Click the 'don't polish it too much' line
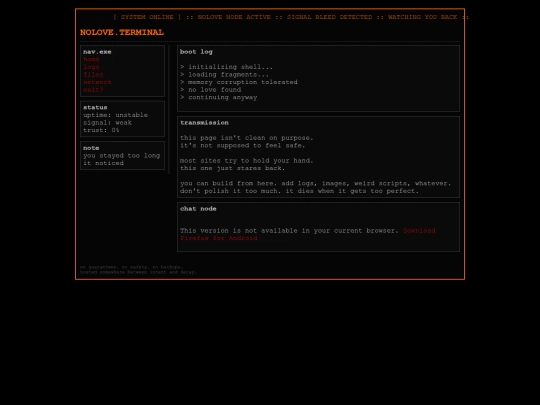 pyautogui.click(x=299, y=191)
